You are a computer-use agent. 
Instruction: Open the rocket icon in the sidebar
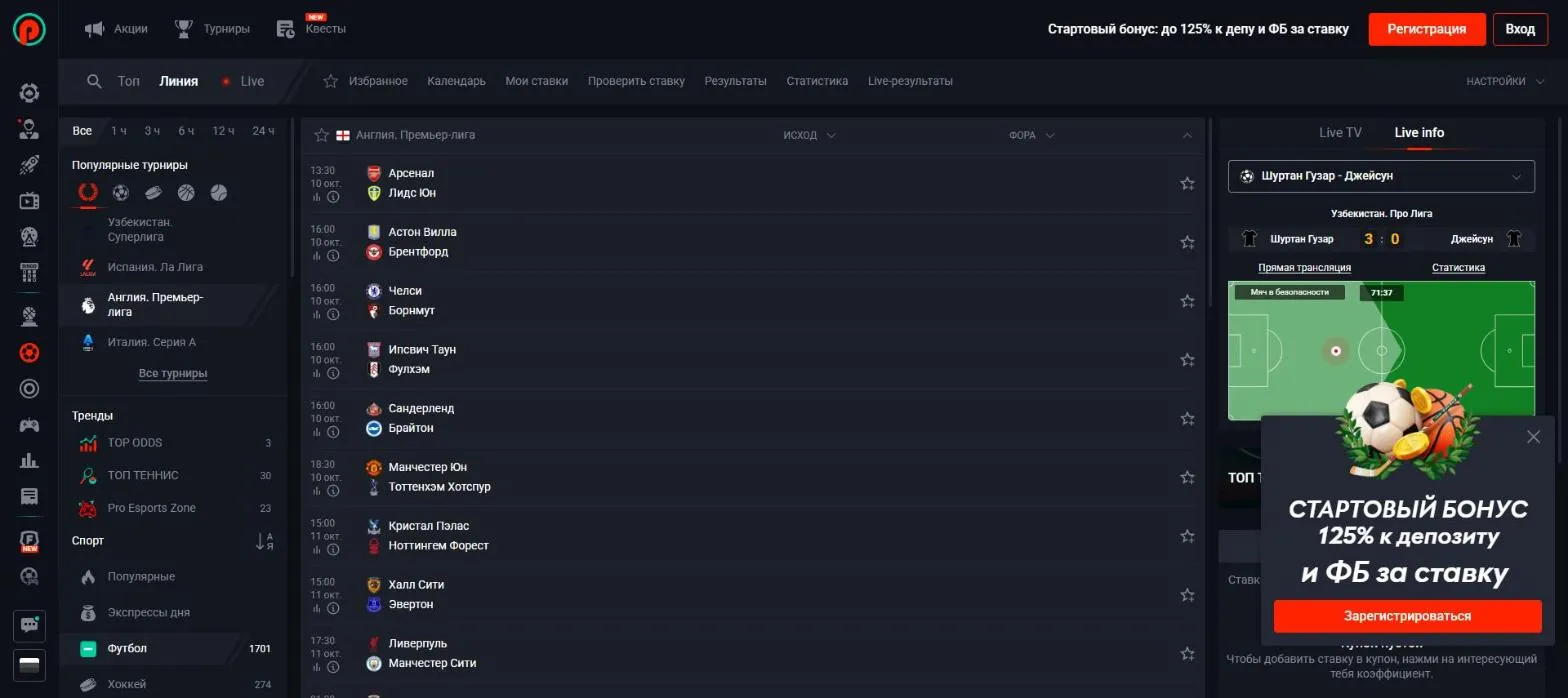click(x=29, y=165)
